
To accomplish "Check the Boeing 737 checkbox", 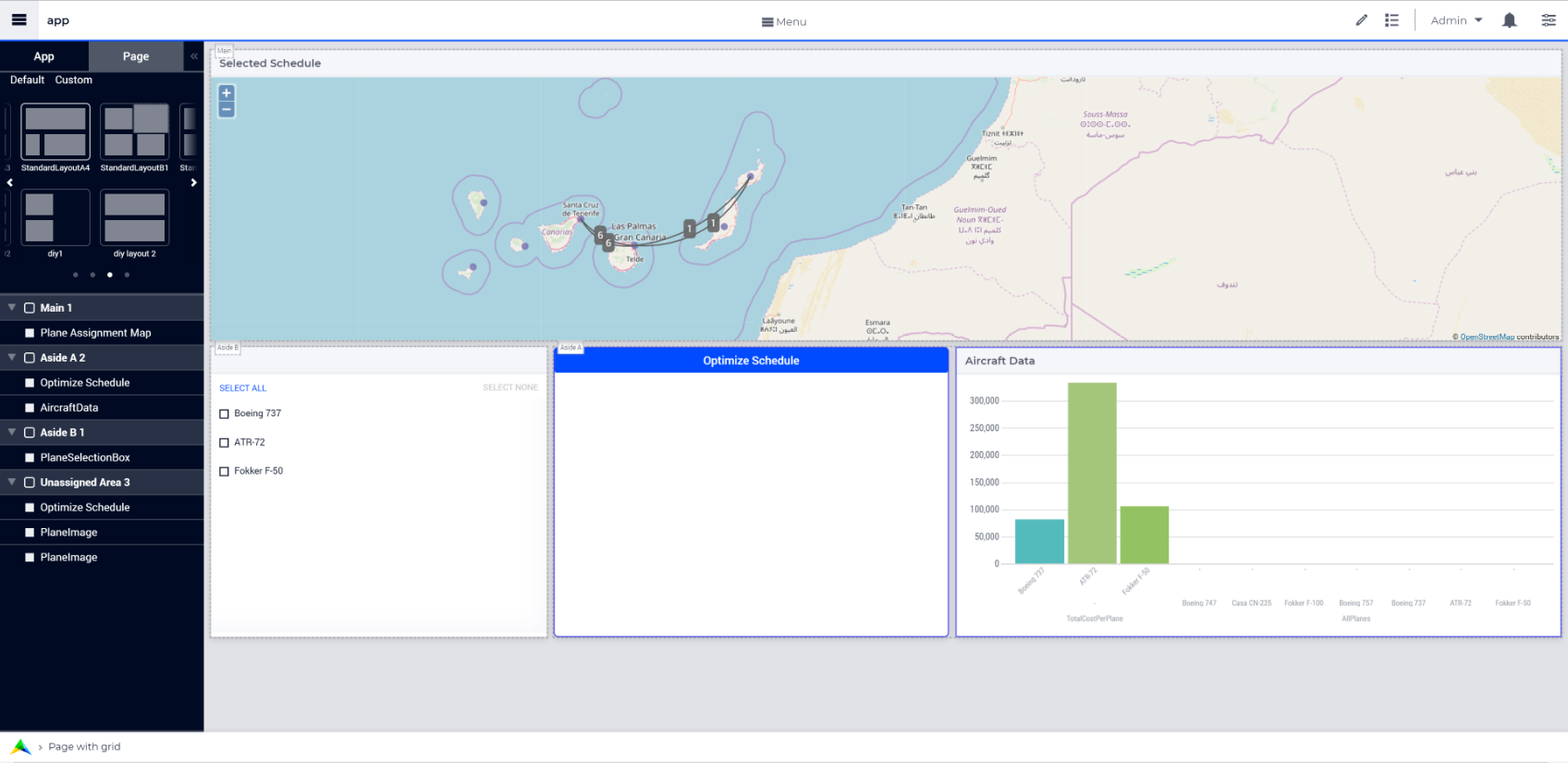I will 224,414.
